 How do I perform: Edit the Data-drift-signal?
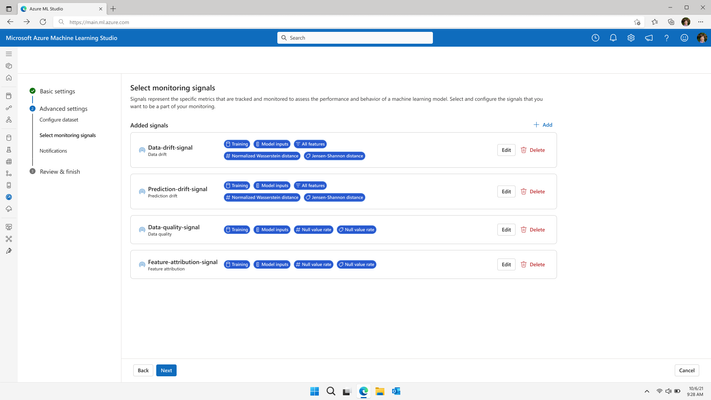click(506, 150)
